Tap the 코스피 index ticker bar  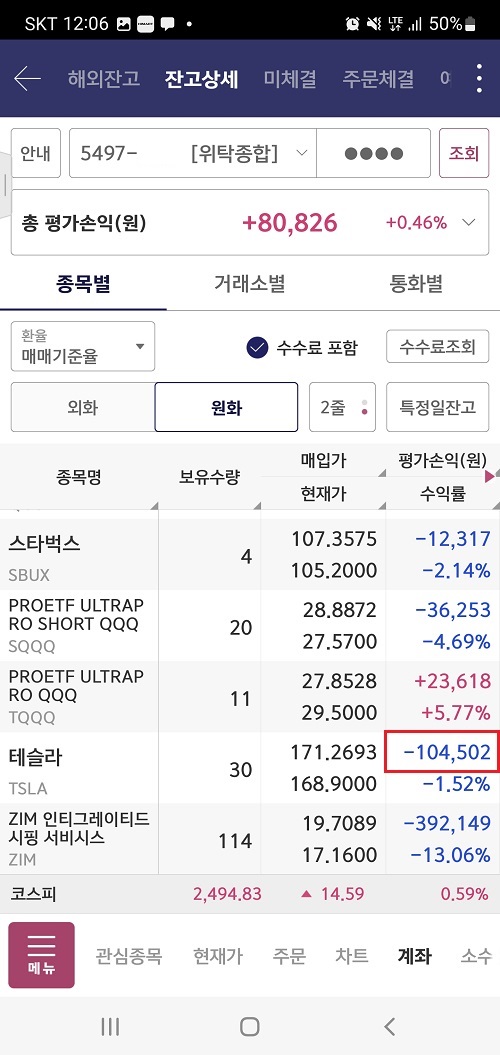tap(250, 894)
